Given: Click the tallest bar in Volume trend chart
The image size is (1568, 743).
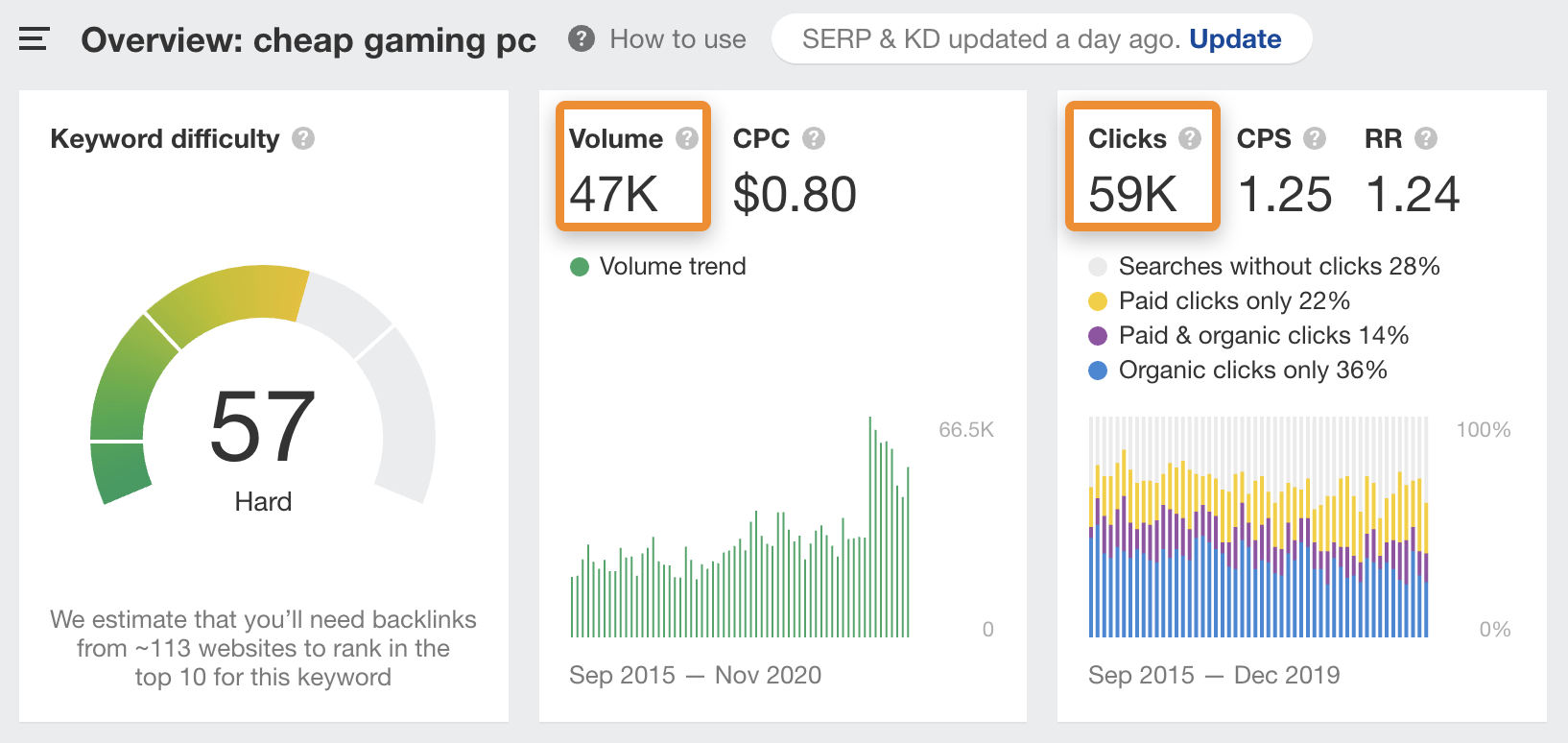Looking at the screenshot, I should 870,528.
